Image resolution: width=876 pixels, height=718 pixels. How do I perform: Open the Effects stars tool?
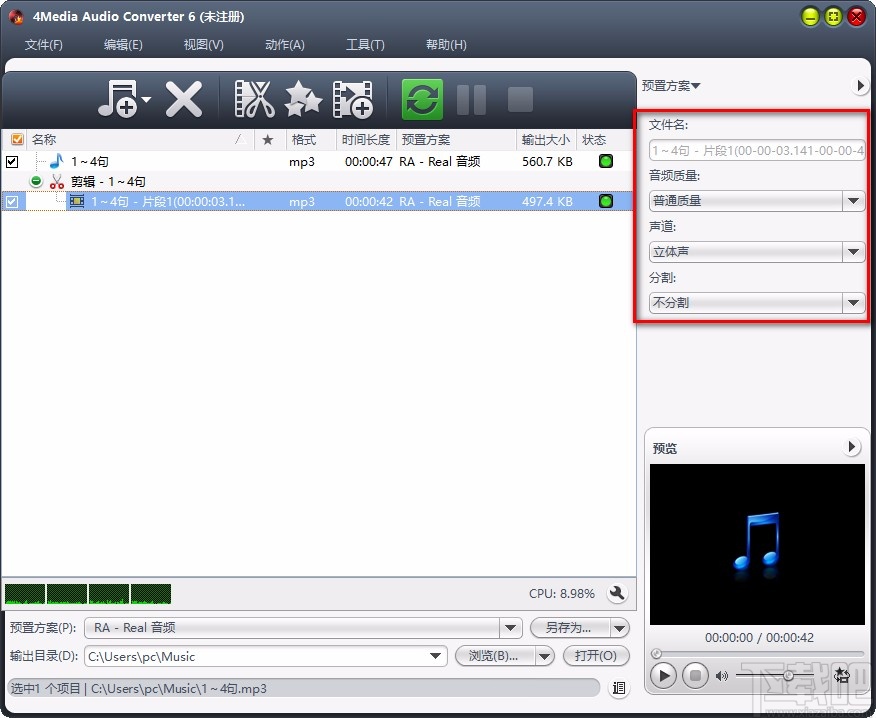click(303, 99)
